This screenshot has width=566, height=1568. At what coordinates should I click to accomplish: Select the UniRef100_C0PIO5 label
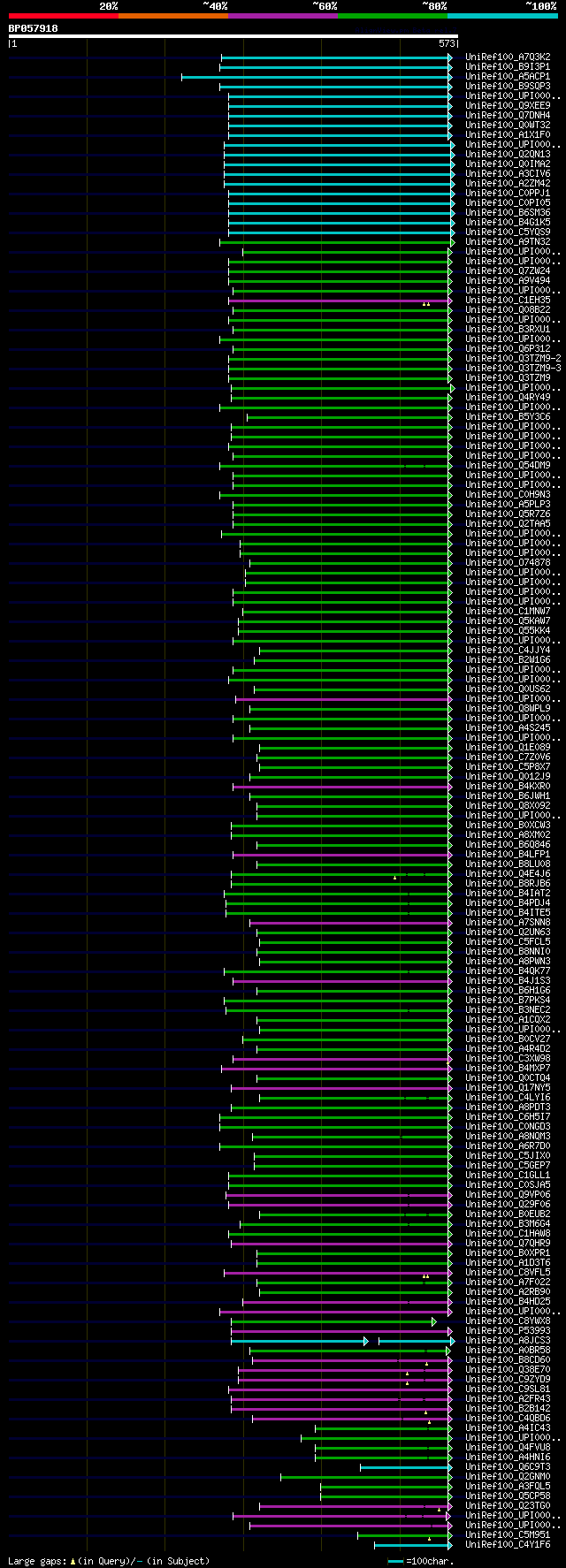click(x=508, y=202)
